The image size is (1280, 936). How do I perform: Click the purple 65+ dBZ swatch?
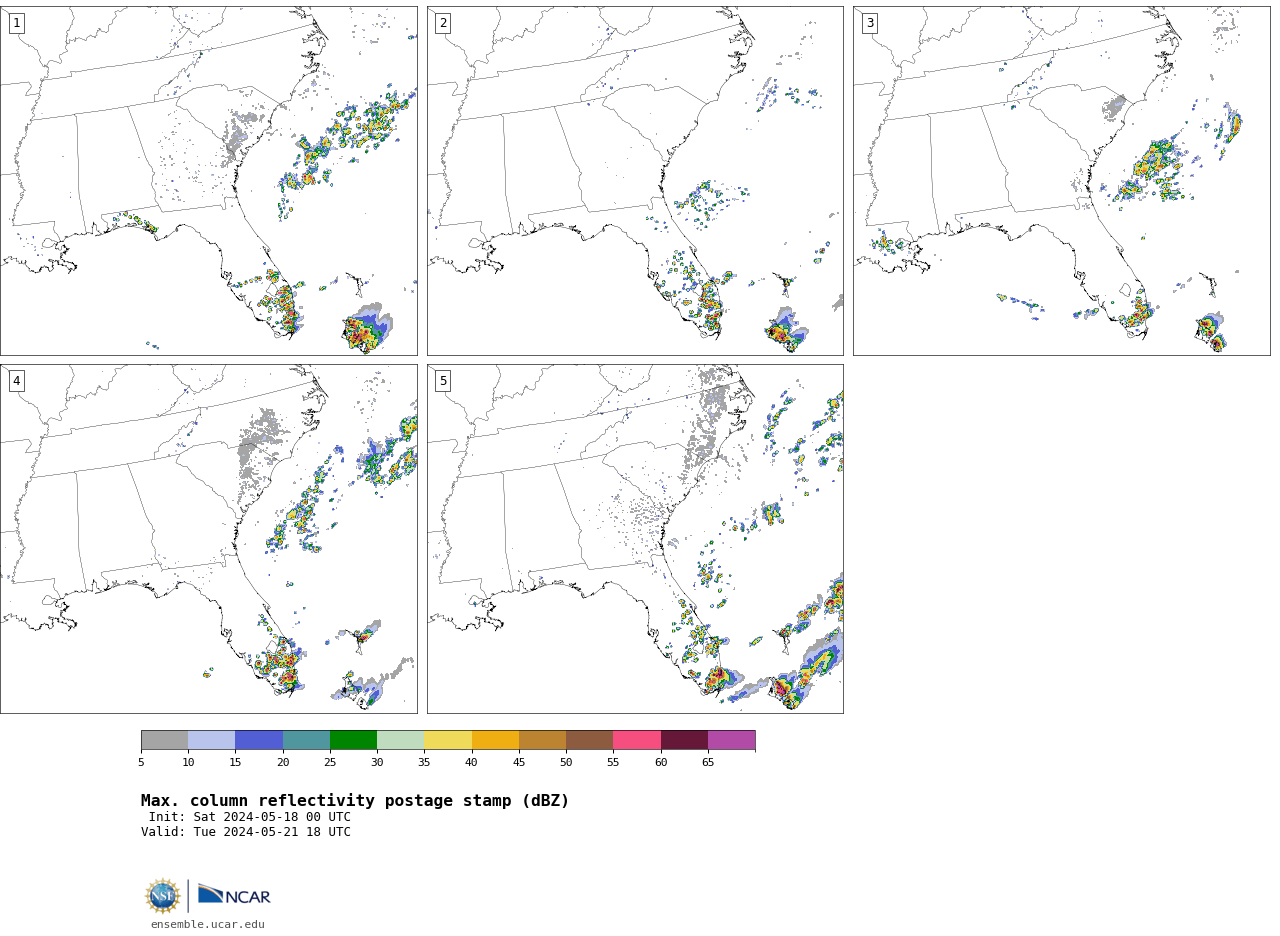732,740
